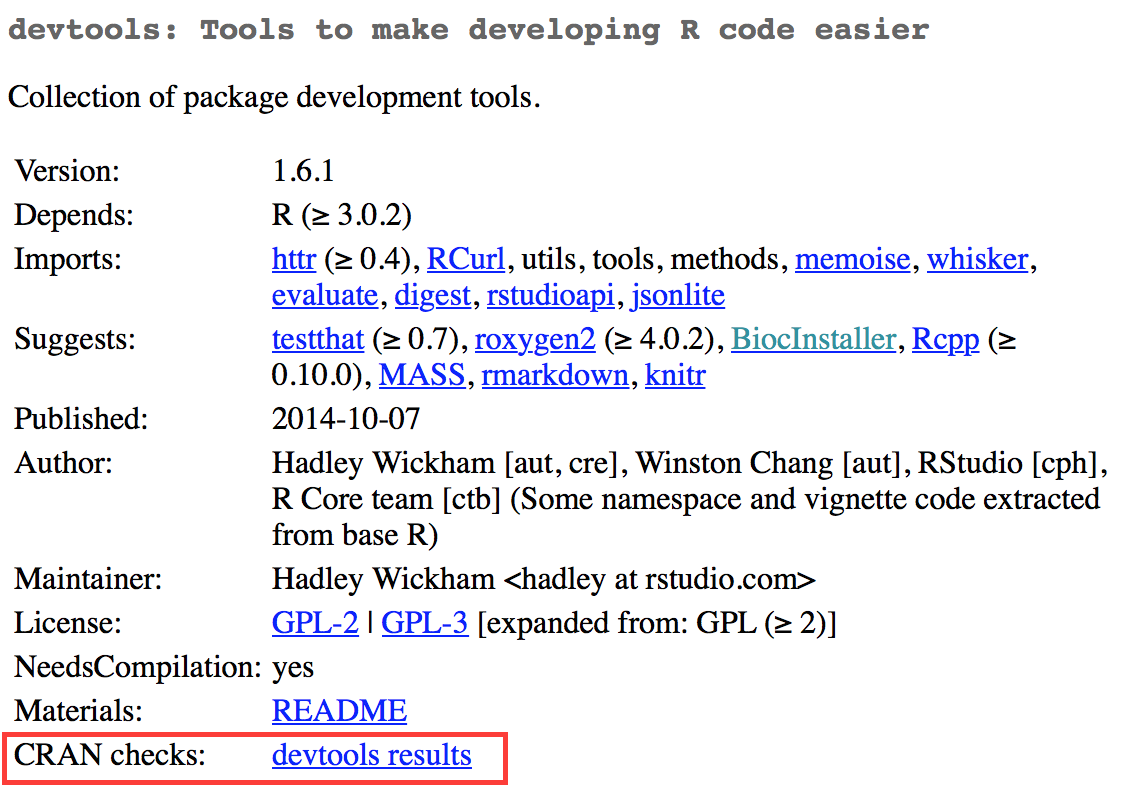Click the devtools page heading
The height and width of the screenshot is (796, 1128).
pyautogui.click(x=468, y=30)
